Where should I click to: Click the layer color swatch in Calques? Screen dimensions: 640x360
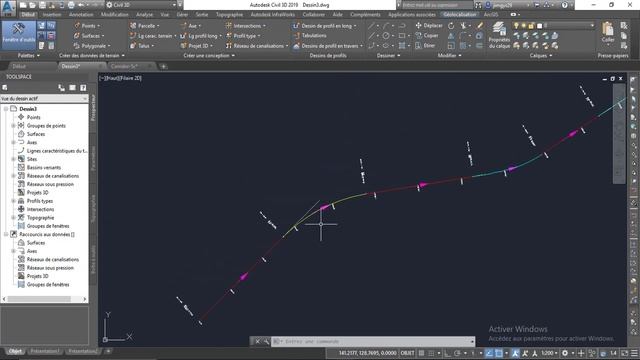point(539,26)
